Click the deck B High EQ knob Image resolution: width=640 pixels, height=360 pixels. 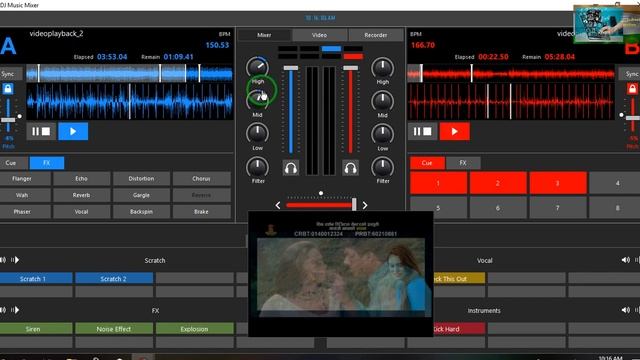tap(382, 68)
